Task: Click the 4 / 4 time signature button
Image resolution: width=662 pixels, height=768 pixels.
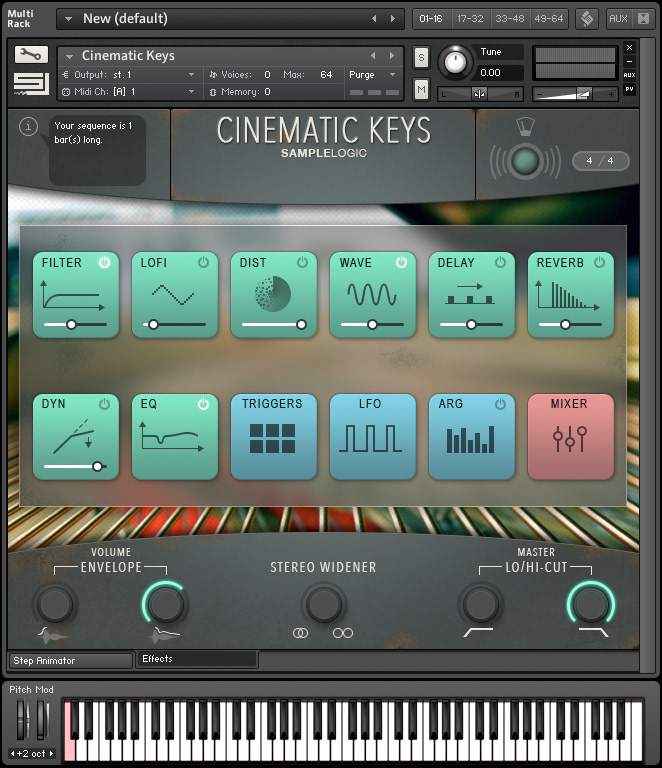Action: coord(600,161)
